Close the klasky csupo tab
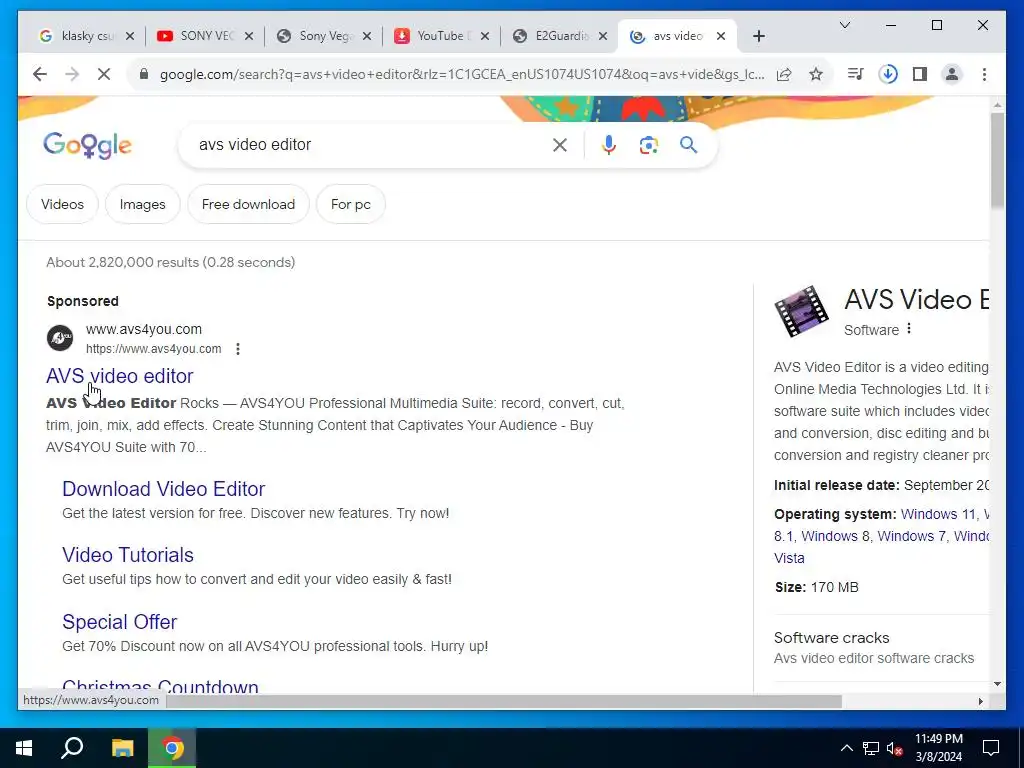Image resolution: width=1024 pixels, height=768 pixels. click(130, 36)
